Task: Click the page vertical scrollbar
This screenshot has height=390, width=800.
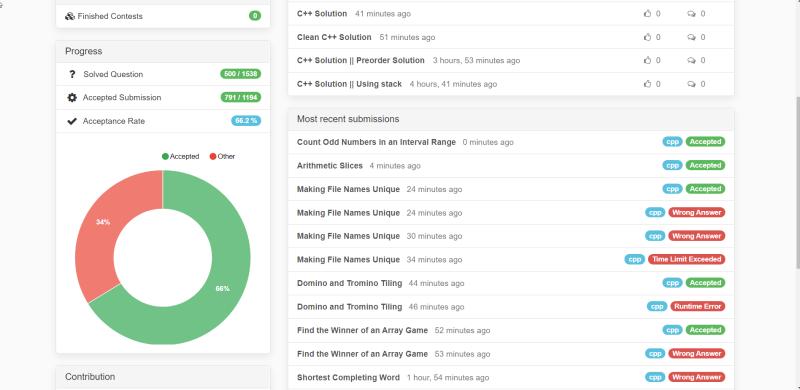Action: click(x=797, y=181)
